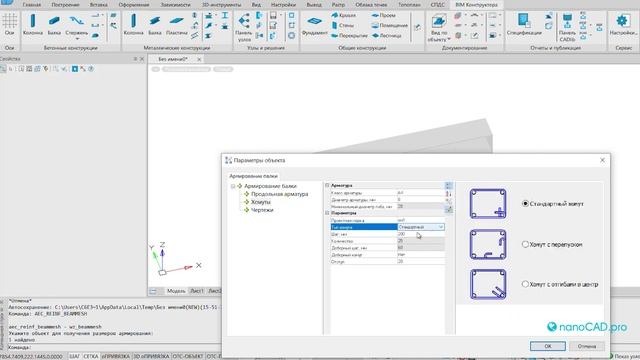Select the concrete Стержень tool
Screen dimensions: 640x360
[x=76, y=24]
